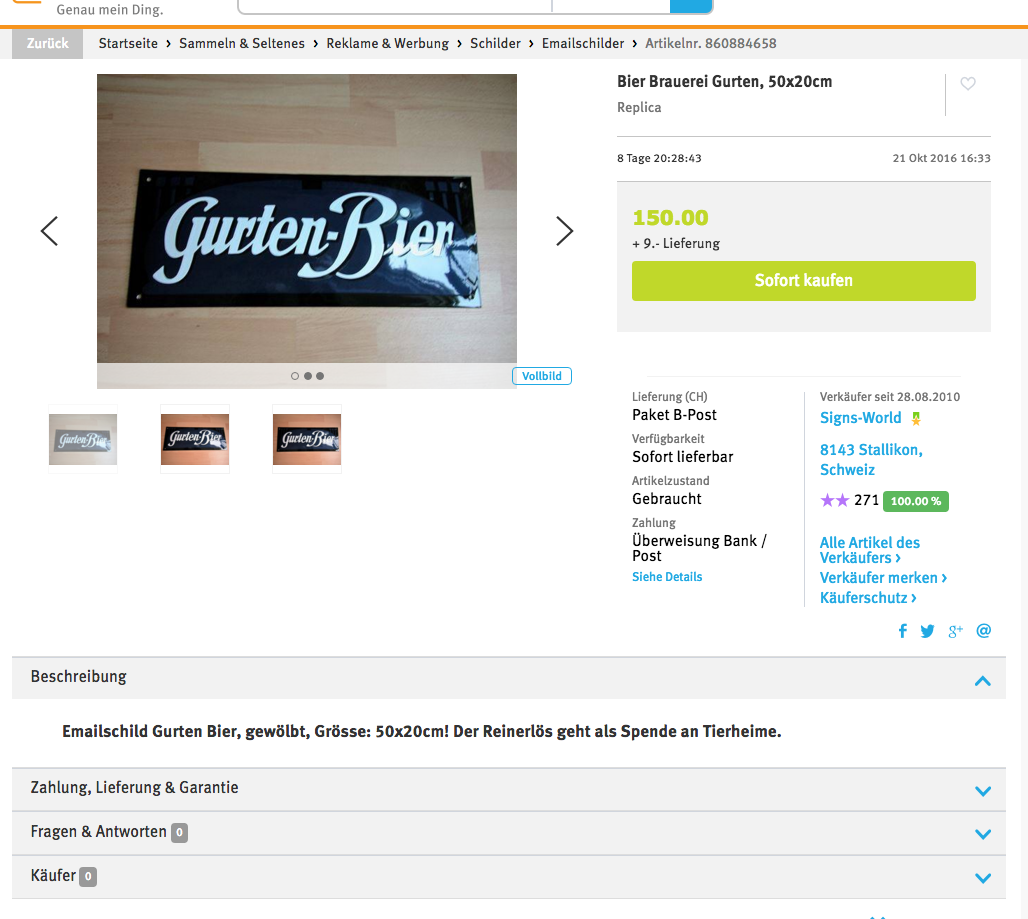The width and height of the screenshot is (1028, 919).
Task: Expand Zahlung, Lieferung & Garantie section
Action: tap(508, 789)
